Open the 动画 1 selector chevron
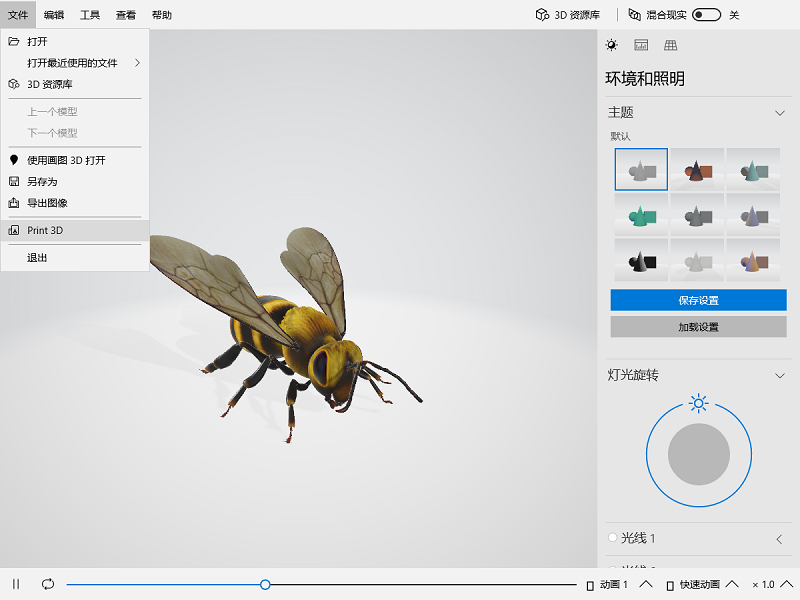 click(x=645, y=584)
